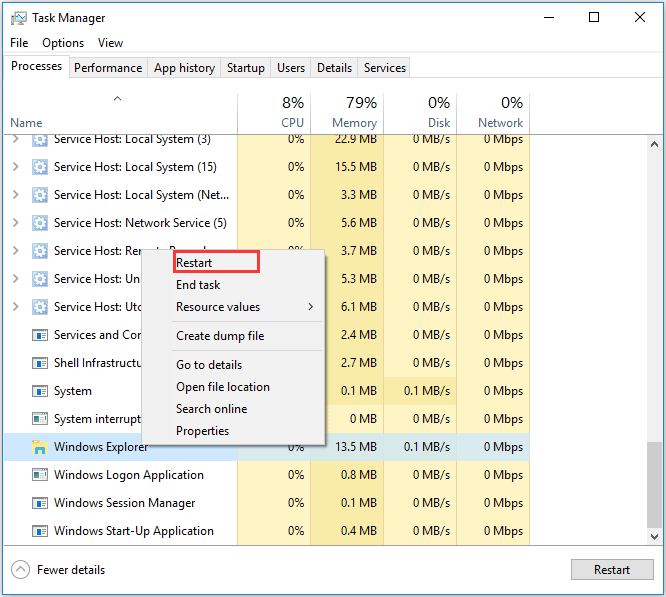Viewport: 666px width, 597px height.
Task: Switch to the Users tab
Action: (291, 68)
